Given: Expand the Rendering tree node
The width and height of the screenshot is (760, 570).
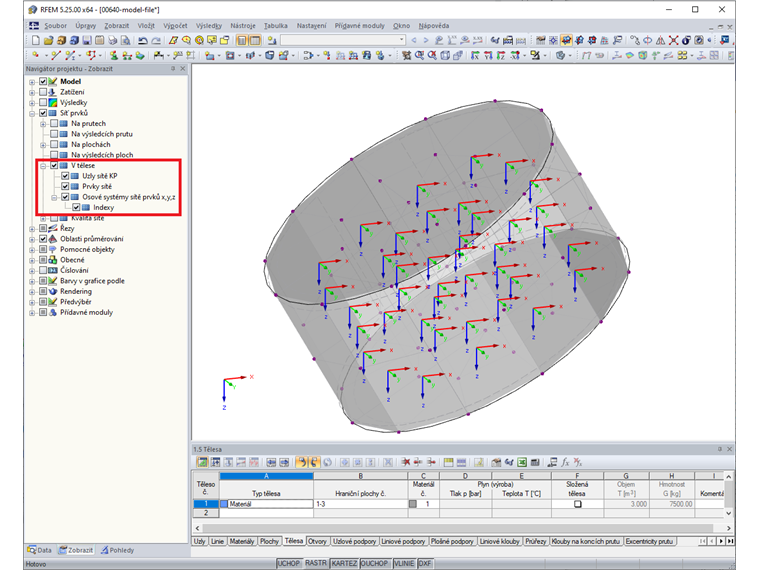Looking at the screenshot, I should pos(32,291).
